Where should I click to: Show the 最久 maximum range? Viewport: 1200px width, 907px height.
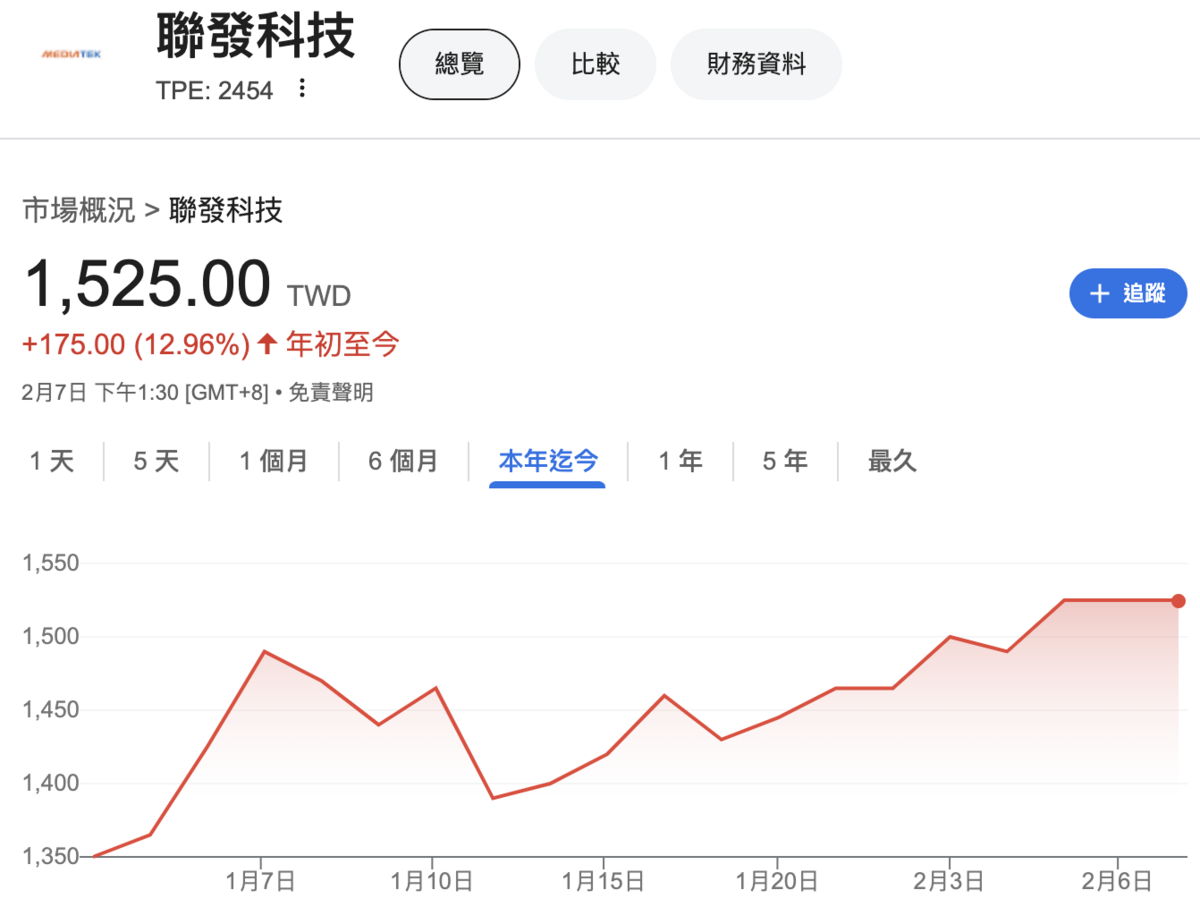point(892,461)
